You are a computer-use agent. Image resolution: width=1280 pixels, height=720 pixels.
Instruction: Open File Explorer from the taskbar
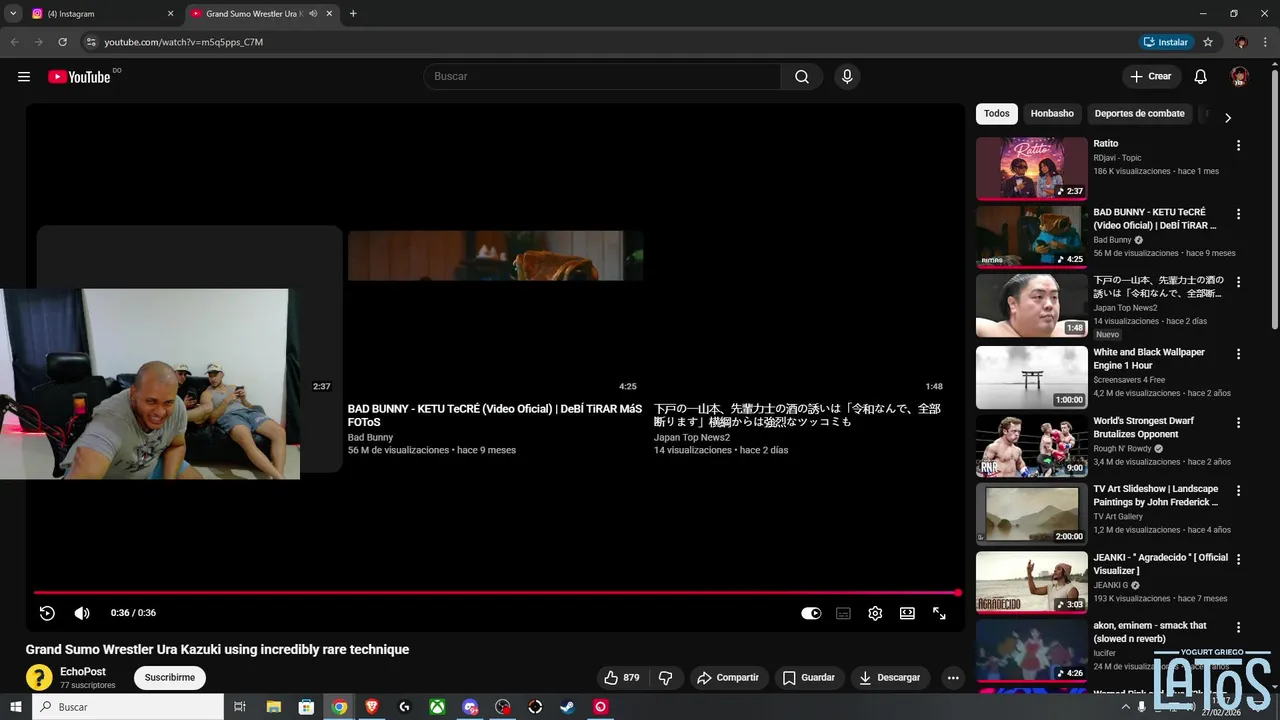click(273, 707)
